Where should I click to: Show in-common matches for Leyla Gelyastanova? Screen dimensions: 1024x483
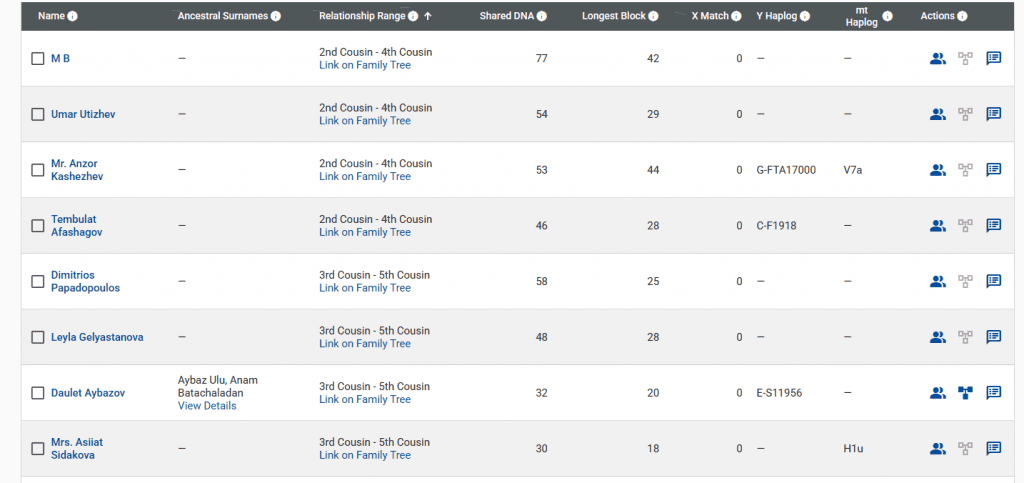click(x=937, y=337)
